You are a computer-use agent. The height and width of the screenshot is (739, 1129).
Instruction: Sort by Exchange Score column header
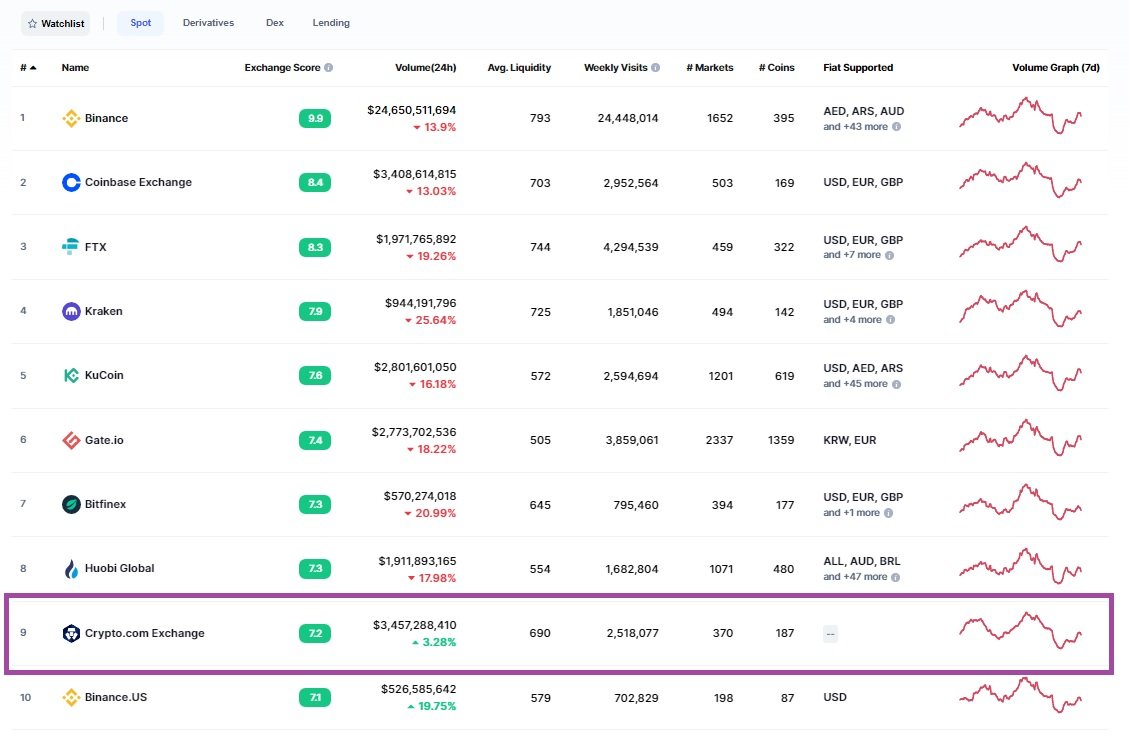tap(282, 68)
